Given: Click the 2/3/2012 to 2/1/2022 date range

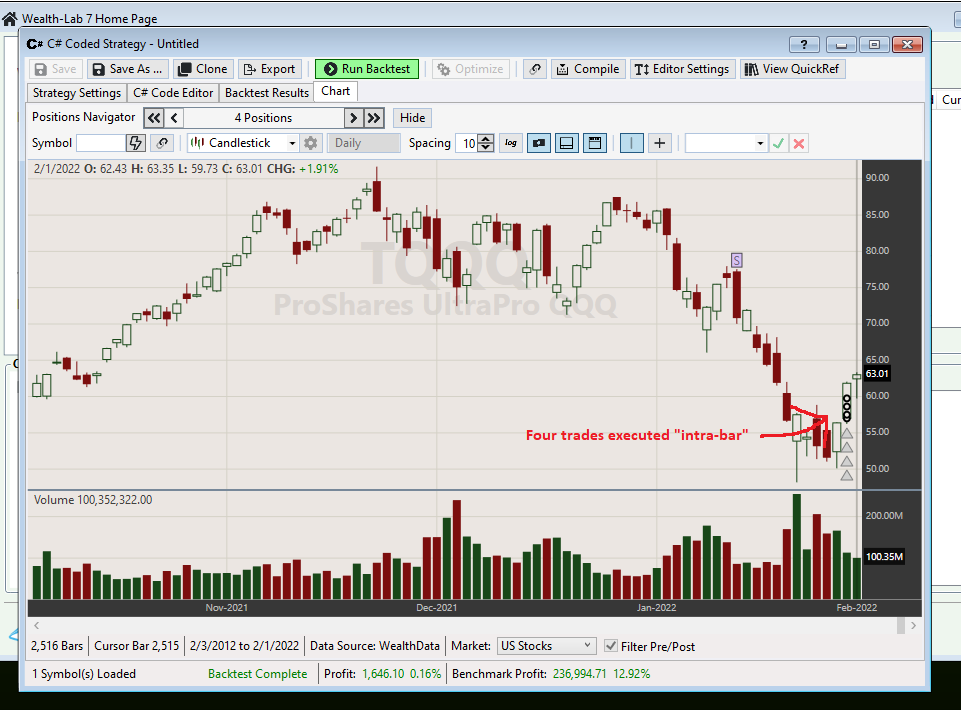Looking at the screenshot, I should 245,646.
